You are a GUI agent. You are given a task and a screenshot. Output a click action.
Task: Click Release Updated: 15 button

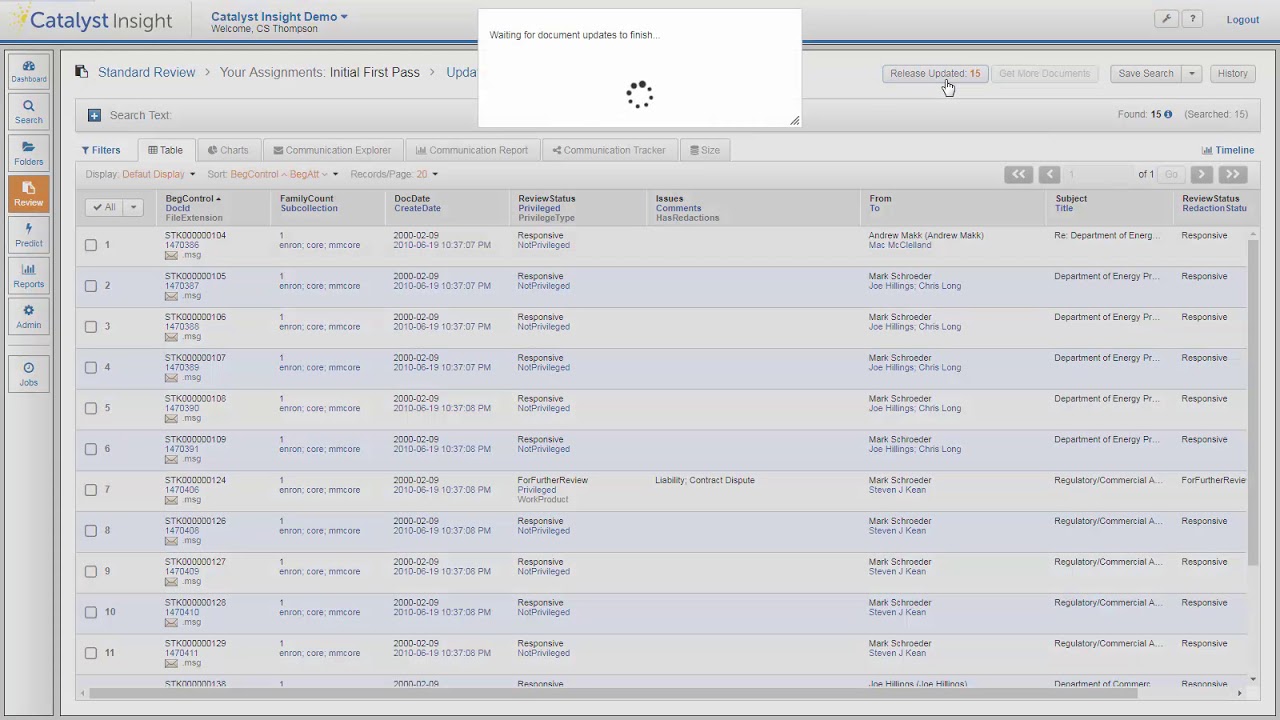935,73
